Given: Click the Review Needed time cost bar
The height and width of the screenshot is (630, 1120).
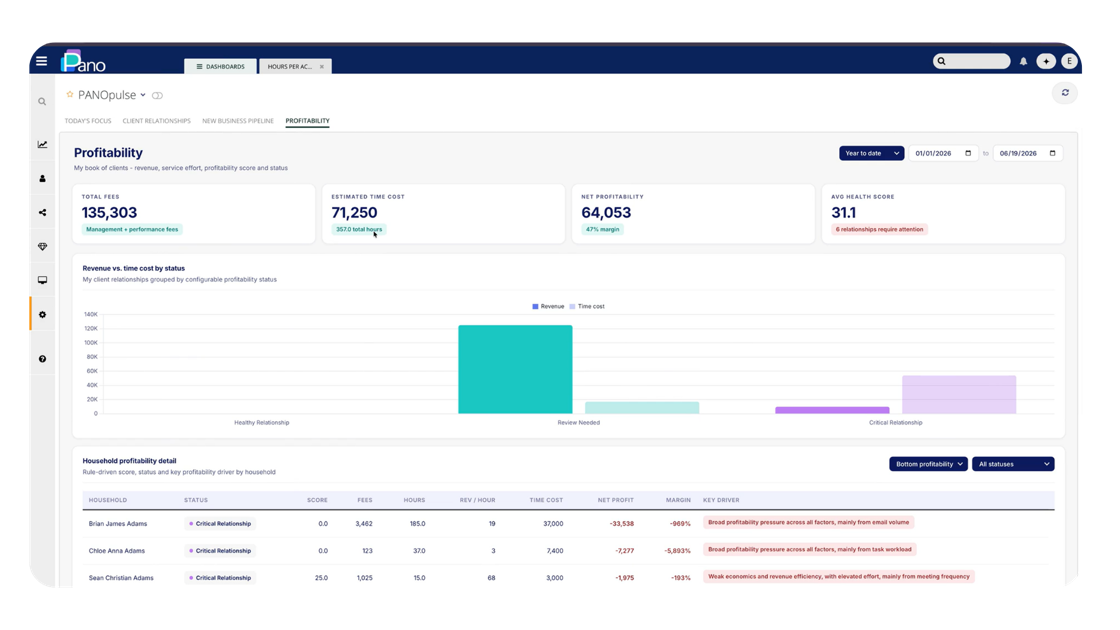Looking at the screenshot, I should 641,408.
